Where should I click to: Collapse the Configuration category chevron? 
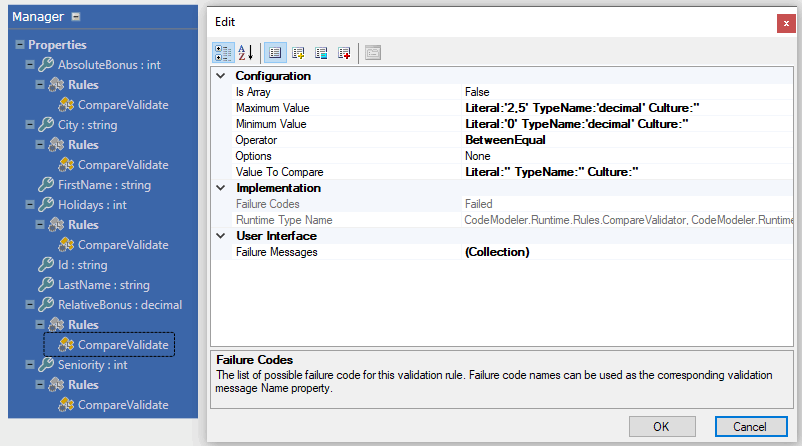coord(221,76)
